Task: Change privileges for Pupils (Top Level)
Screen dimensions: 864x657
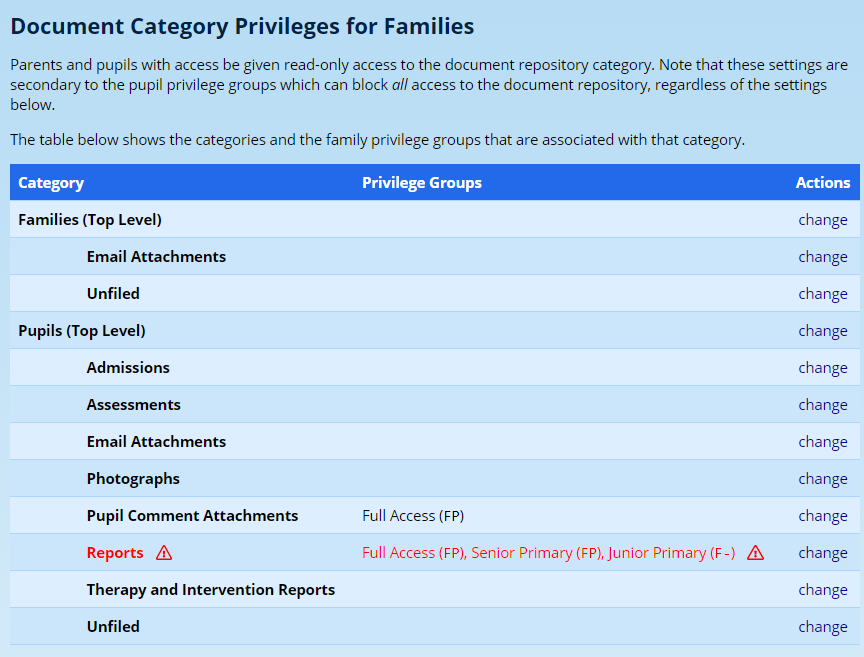Action: point(822,331)
